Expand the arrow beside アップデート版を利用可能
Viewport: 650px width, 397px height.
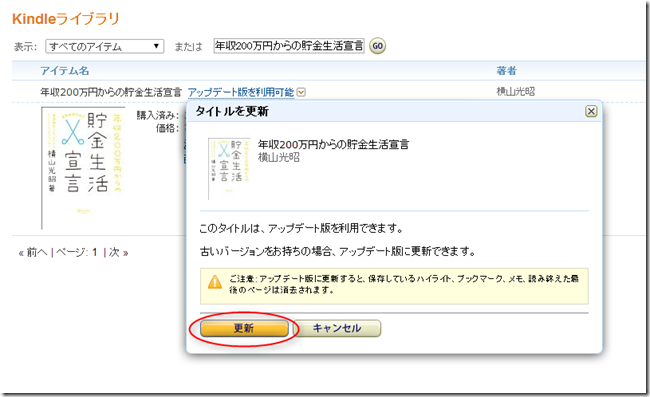[x=301, y=92]
